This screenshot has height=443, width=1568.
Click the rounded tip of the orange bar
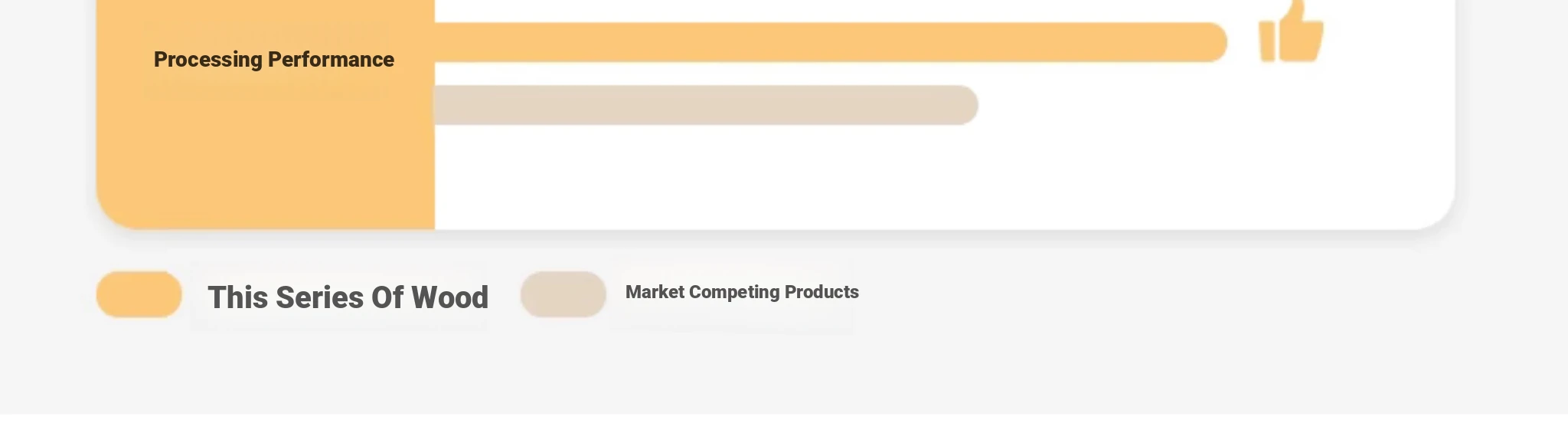(x=1214, y=42)
